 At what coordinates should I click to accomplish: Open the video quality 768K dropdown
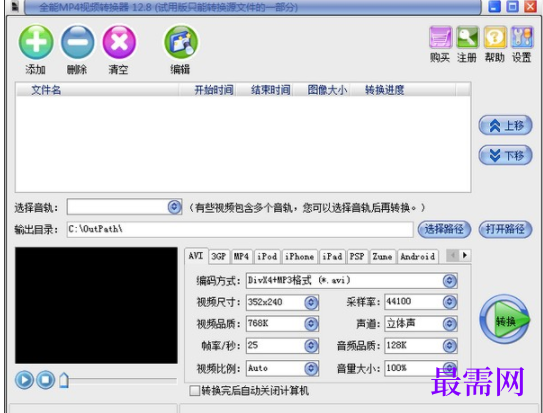point(311,324)
